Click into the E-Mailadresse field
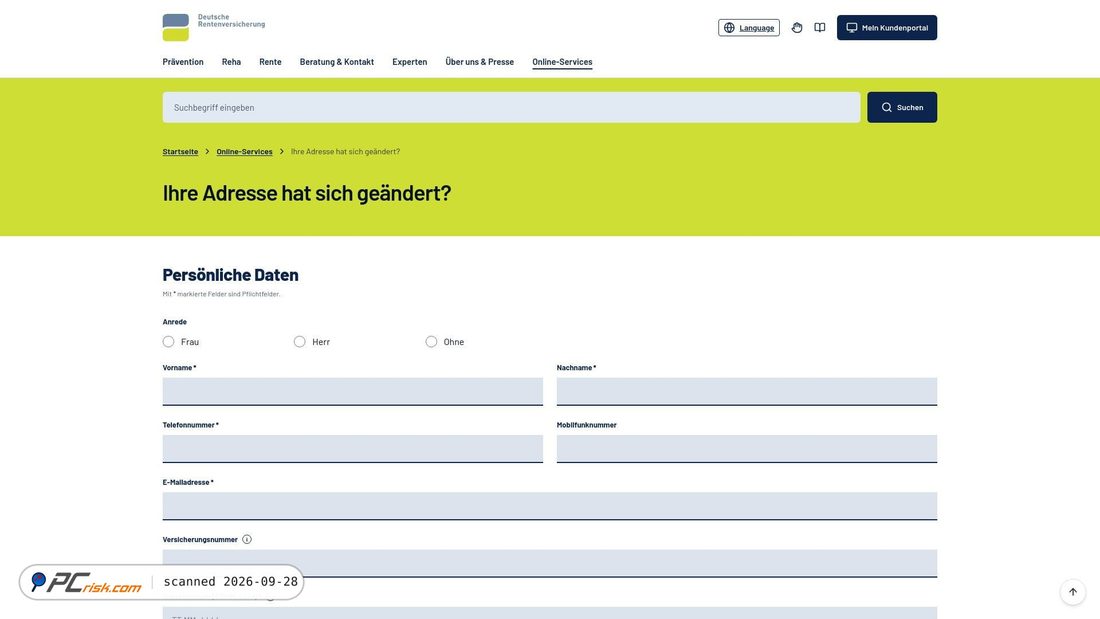 click(x=550, y=506)
